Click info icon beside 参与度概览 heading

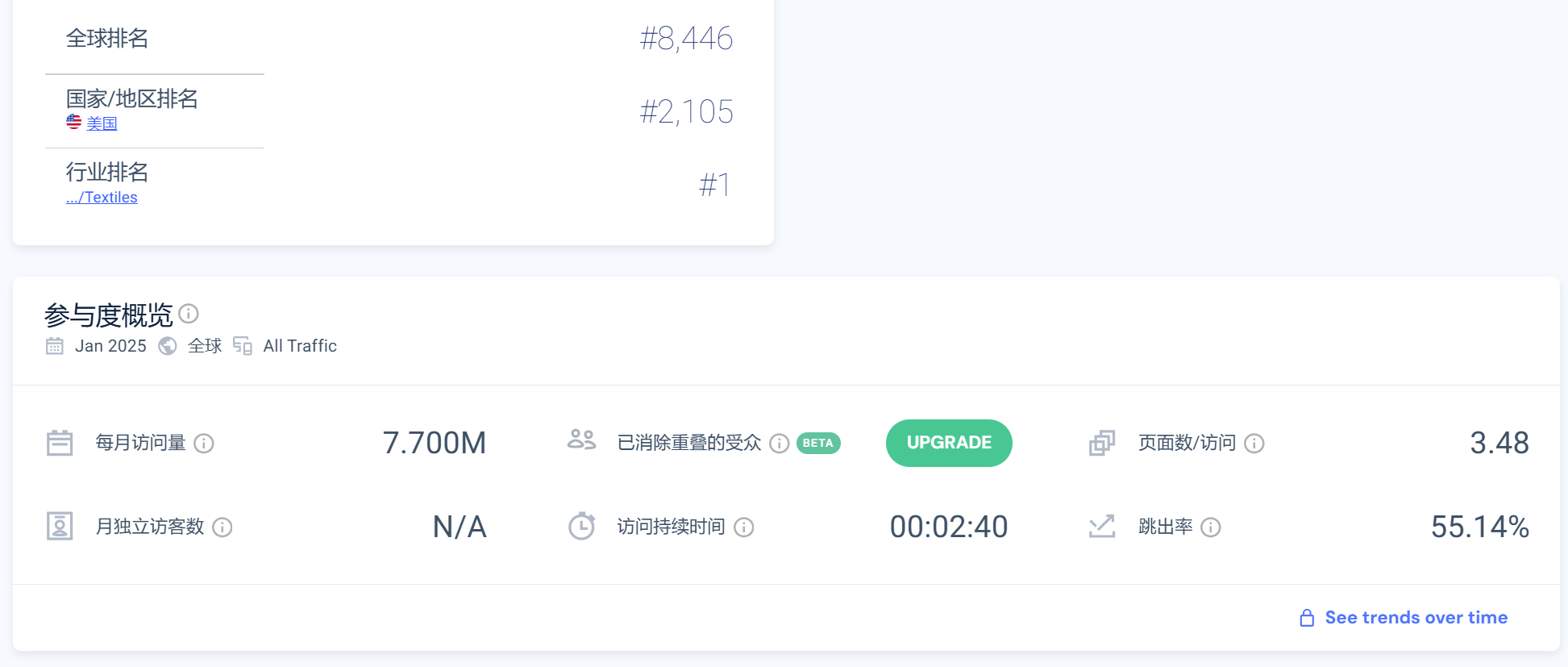[x=189, y=313]
